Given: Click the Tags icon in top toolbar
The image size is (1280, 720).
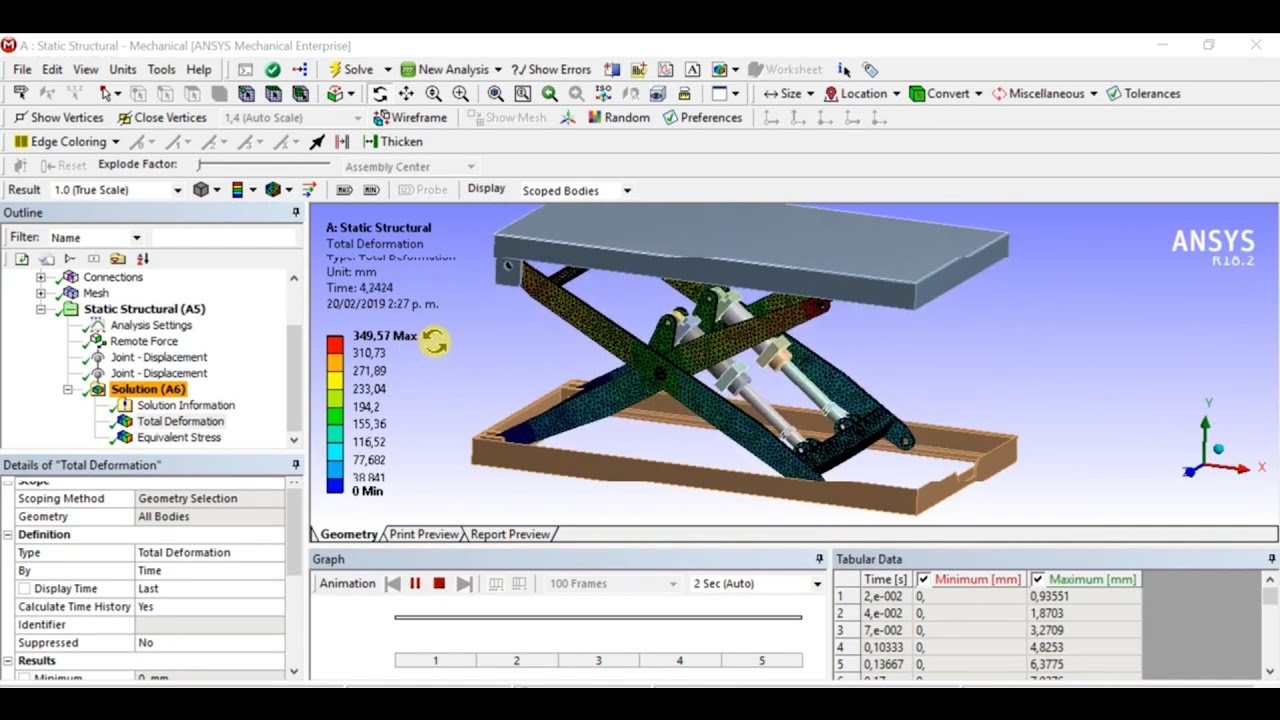Looking at the screenshot, I should pos(870,69).
